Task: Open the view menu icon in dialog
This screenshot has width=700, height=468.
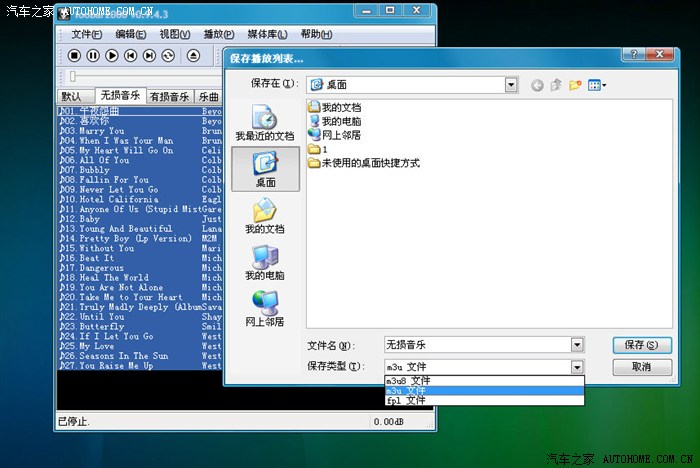Action: [597, 85]
